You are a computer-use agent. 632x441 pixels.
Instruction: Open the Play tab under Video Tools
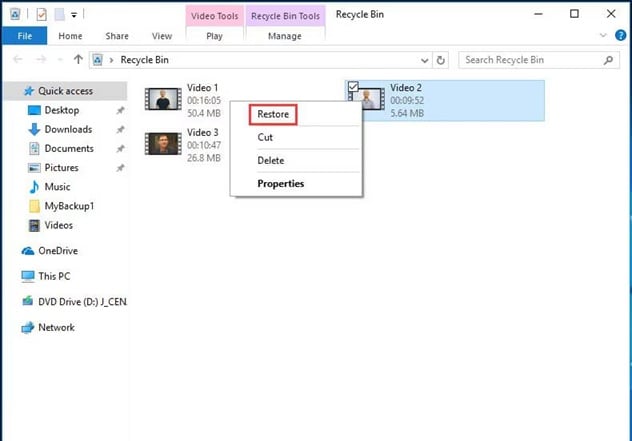(x=214, y=36)
